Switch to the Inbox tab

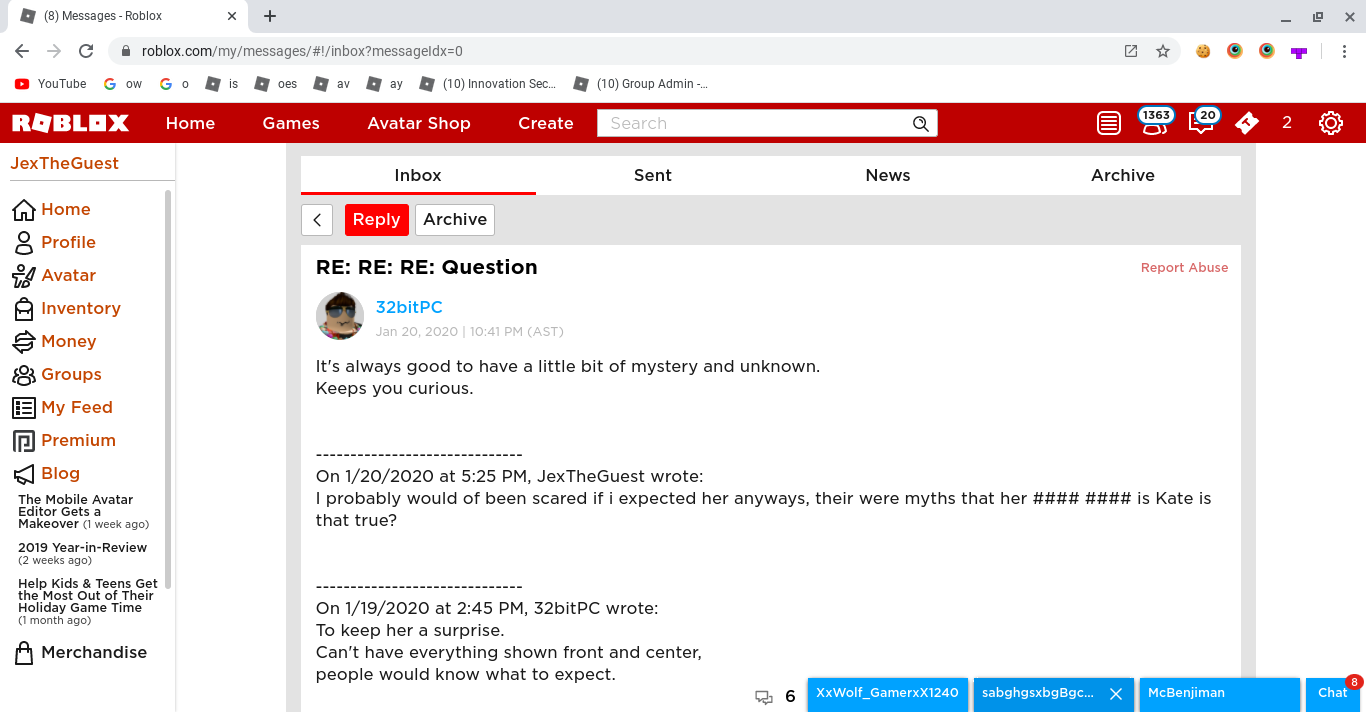(418, 175)
